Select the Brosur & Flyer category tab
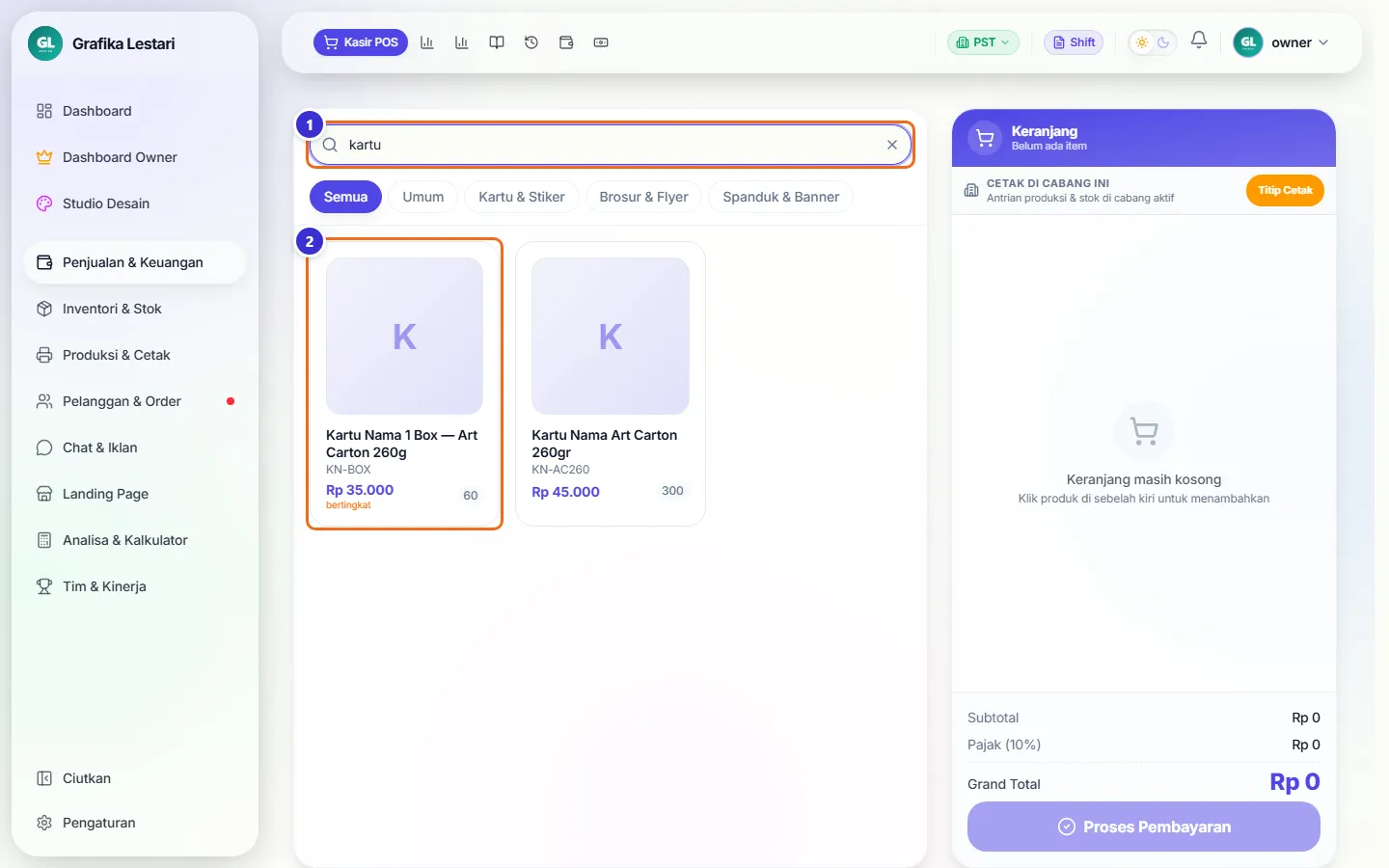This screenshot has width=1389, height=868. 644,197
